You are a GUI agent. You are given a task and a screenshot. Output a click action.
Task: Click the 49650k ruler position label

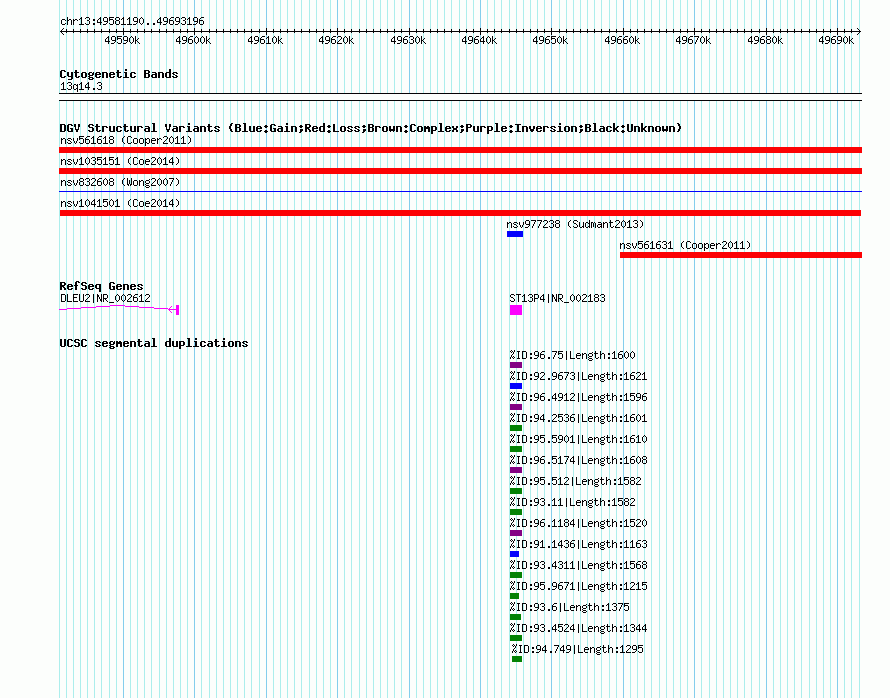pyautogui.click(x=550, y=40)
